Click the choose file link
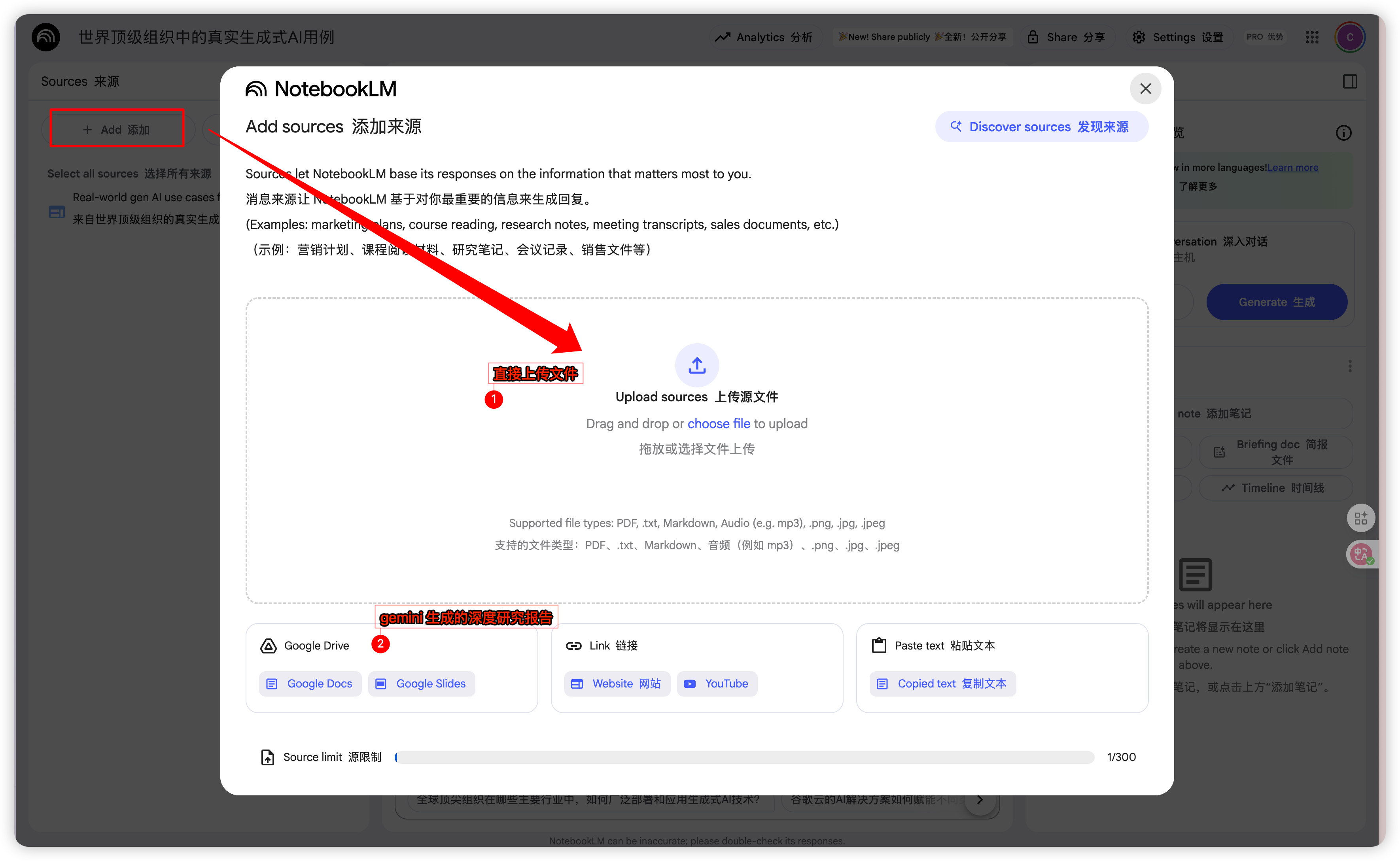Screen dimensions: 1400x861 click(x=718, y=424)
